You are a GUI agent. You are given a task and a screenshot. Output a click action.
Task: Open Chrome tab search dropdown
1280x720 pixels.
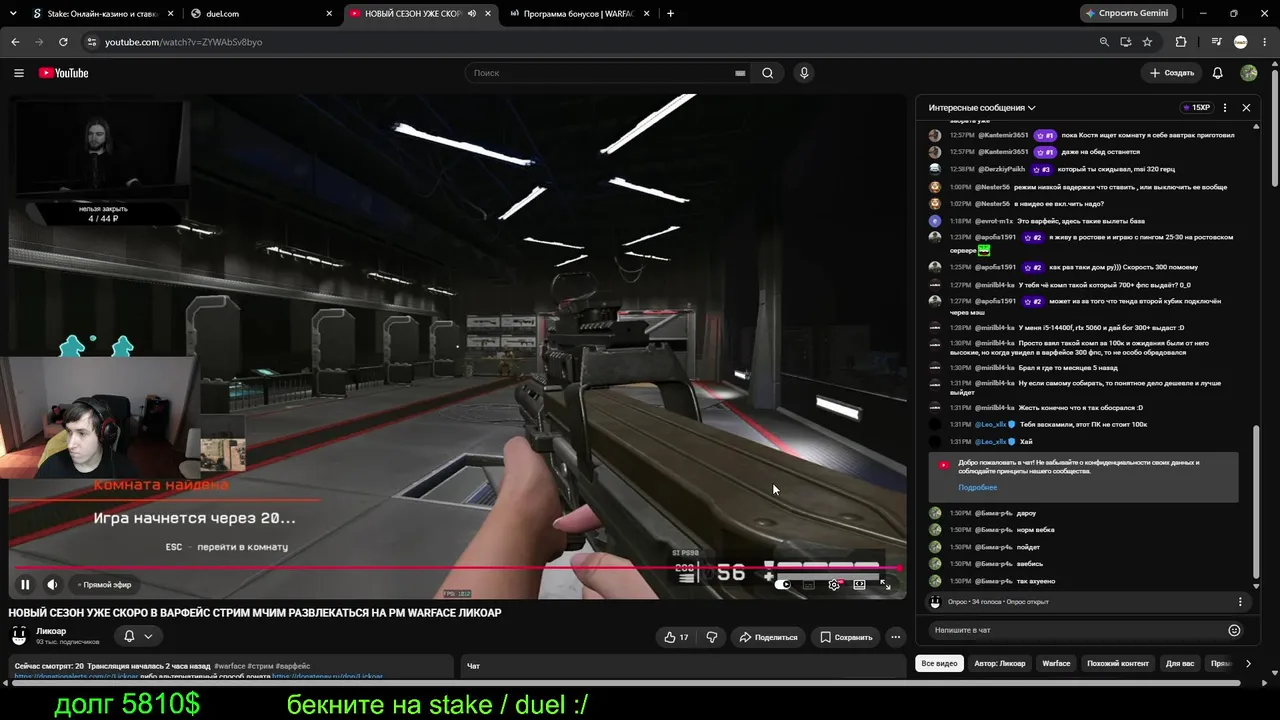coord(15,13)
